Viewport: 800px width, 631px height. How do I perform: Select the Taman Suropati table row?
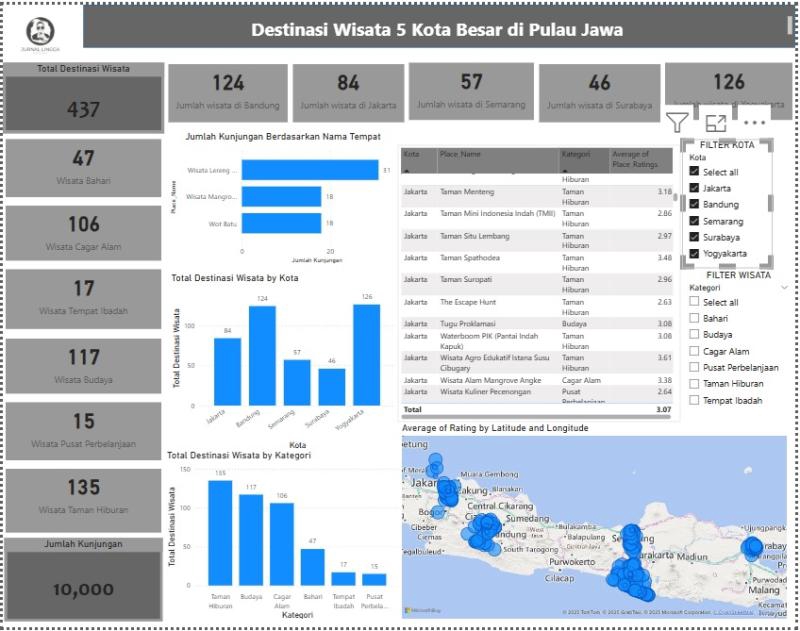point(537,284)
